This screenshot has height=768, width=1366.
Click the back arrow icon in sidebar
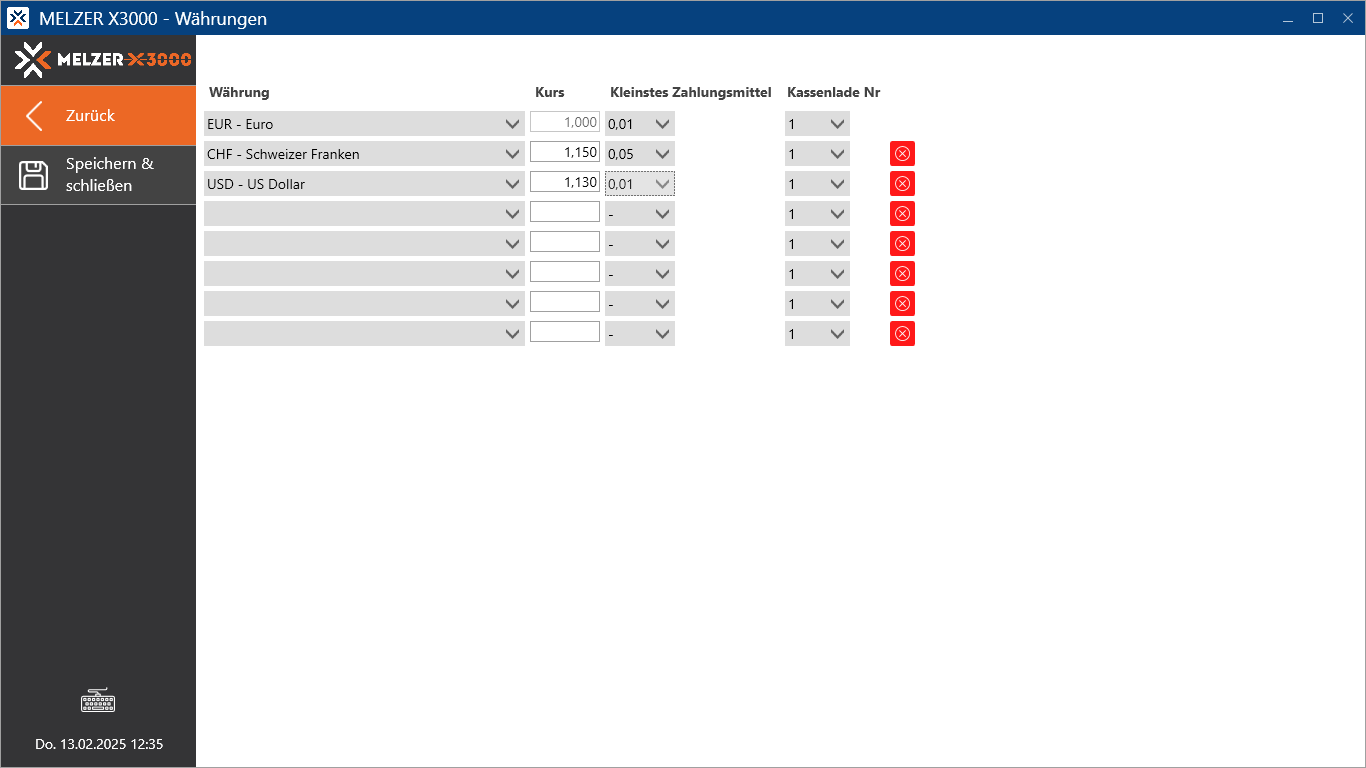pos(34,116)
